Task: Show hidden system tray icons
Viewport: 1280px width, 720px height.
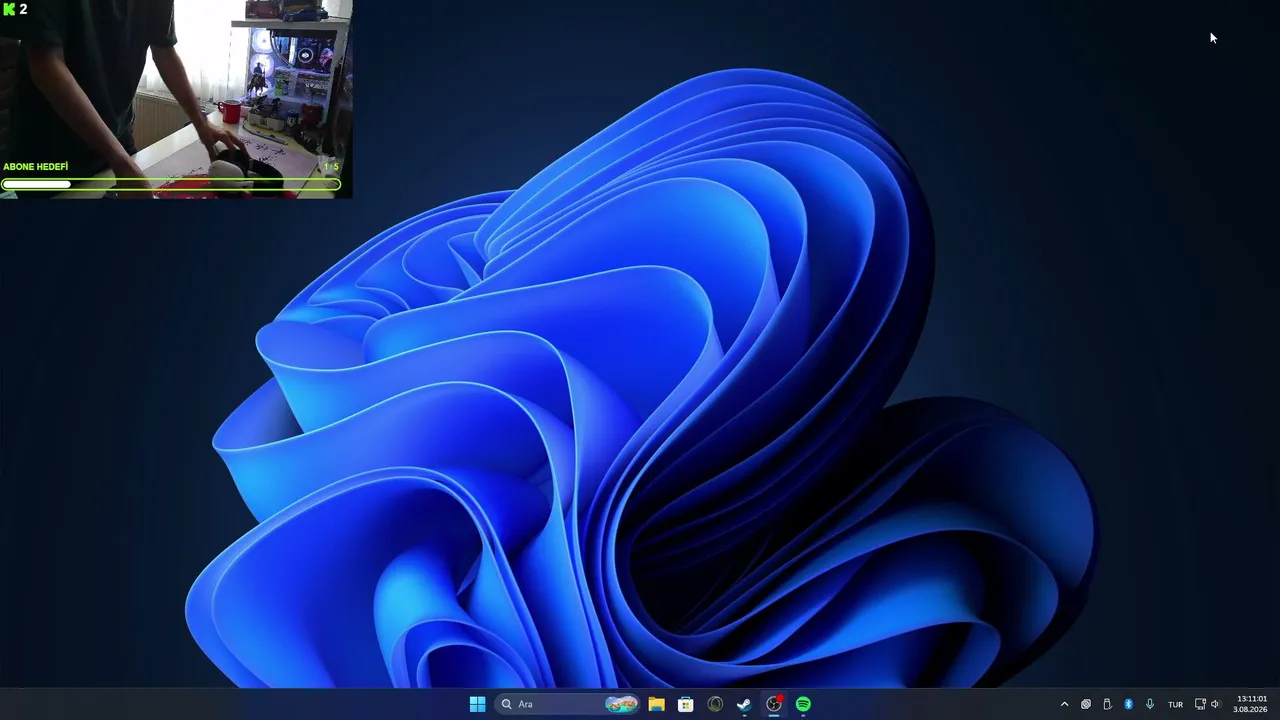Action: tap(1064, 704)
